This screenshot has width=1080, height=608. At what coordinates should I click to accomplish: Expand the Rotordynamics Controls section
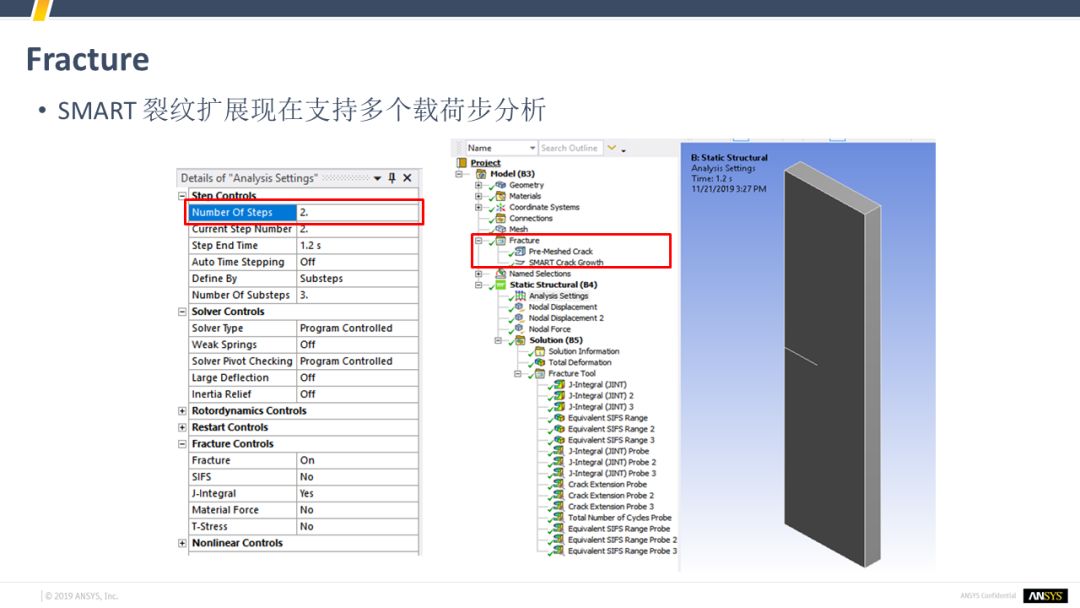[182, 411]
